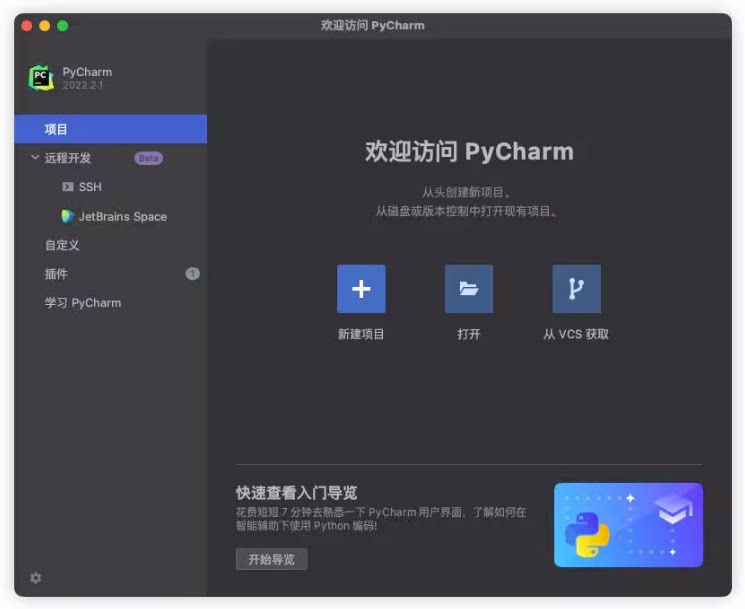Collapse the 远程开发 section chevron
The height and width of the screenshot is (609, 745).
click(x=35, y=157)
